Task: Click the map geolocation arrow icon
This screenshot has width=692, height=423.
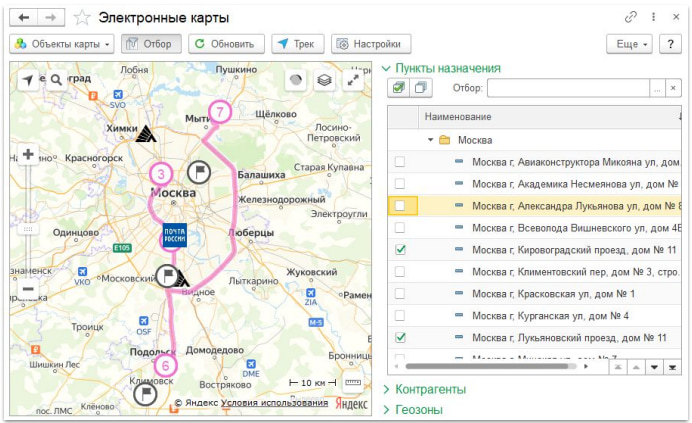Action: pos(28,80)
